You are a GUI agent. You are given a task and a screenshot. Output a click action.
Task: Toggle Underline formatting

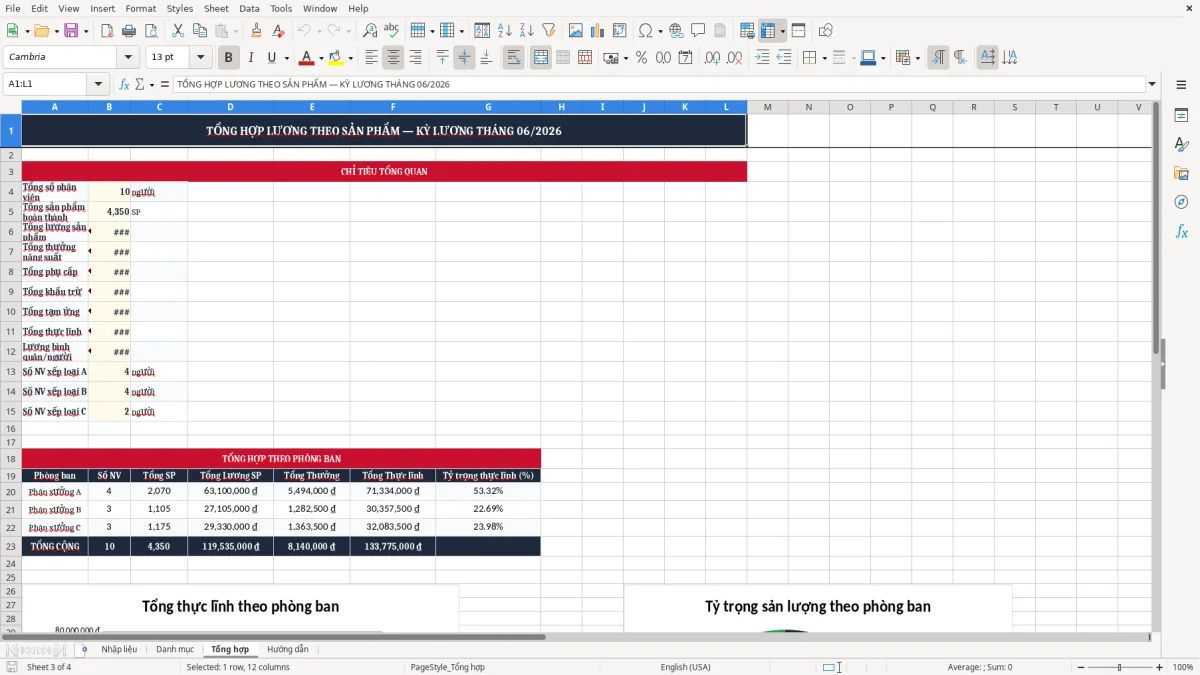pos(272,58)
